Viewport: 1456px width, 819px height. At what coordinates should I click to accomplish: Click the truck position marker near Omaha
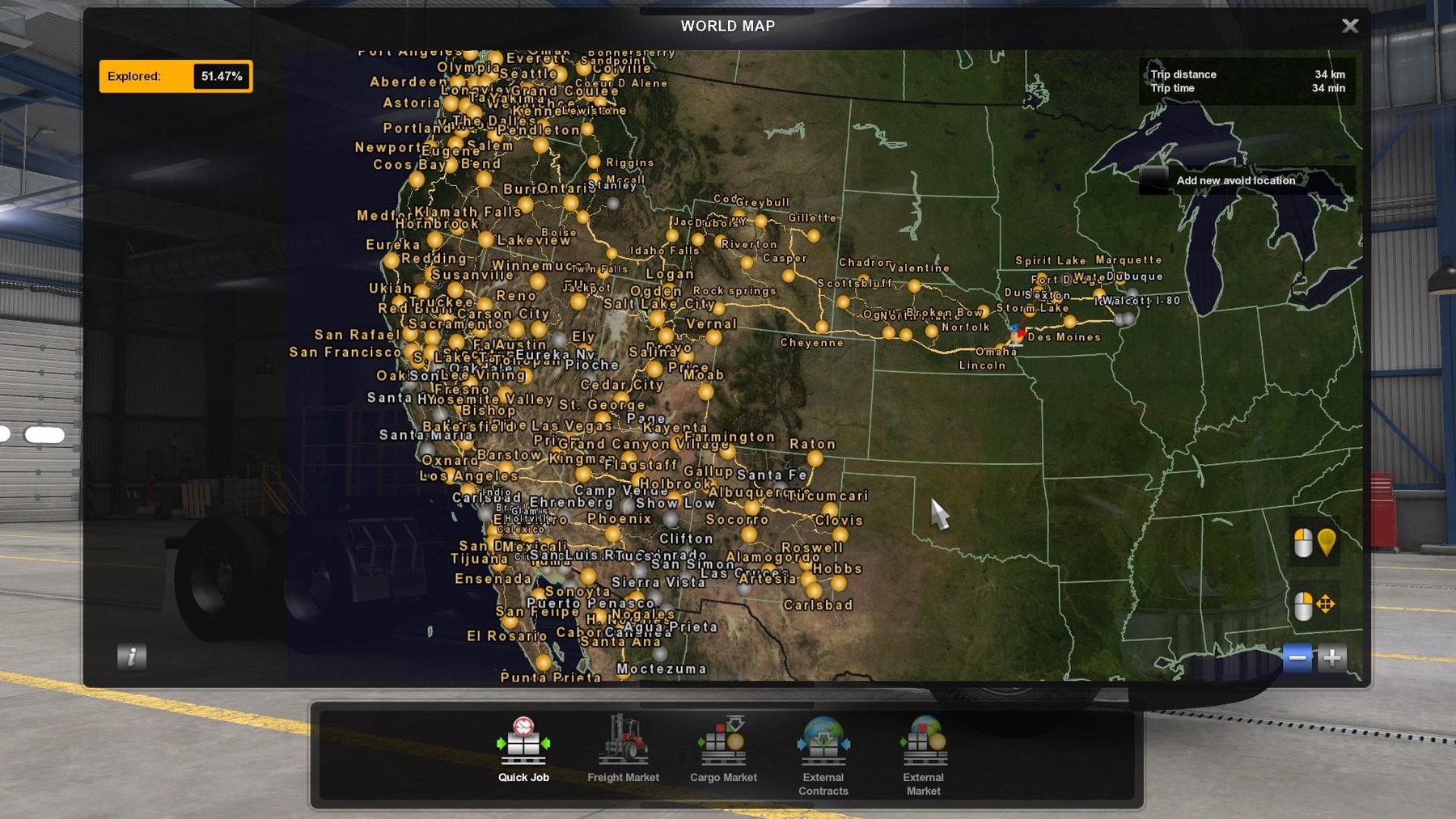(x=1016, y=333)
